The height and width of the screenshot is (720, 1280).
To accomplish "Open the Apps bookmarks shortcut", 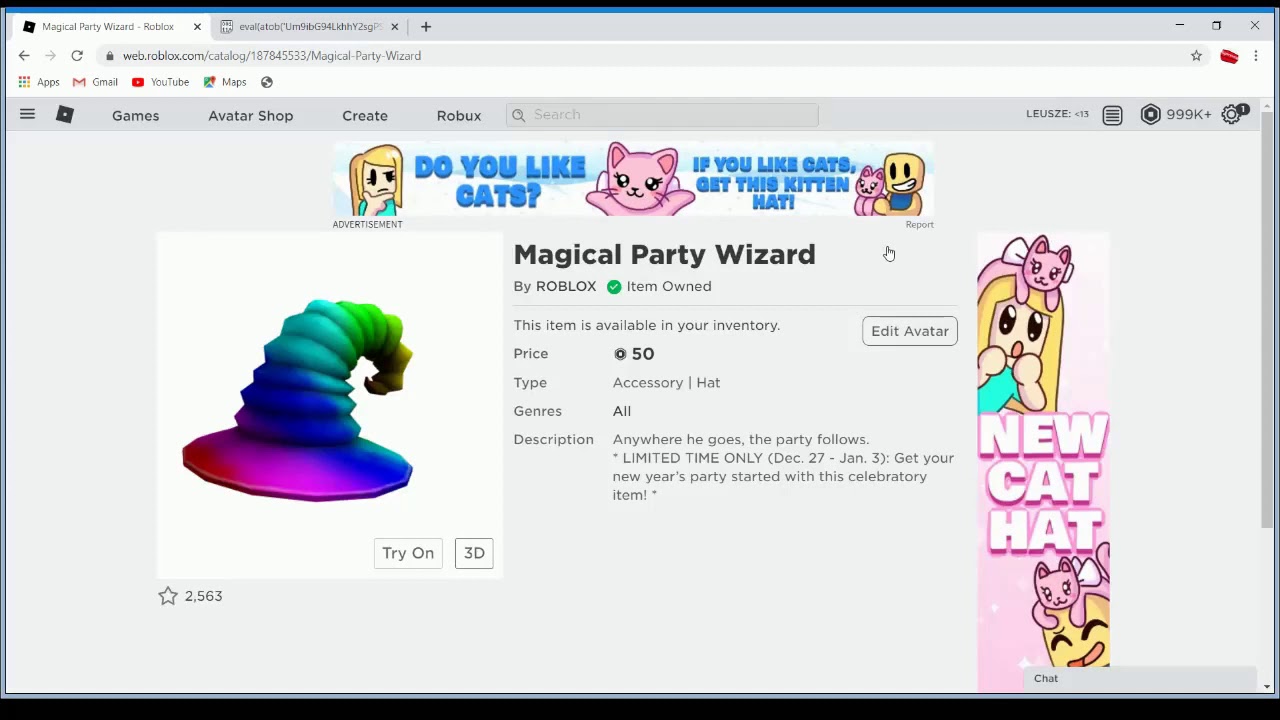I will click(x=39, y=82).
